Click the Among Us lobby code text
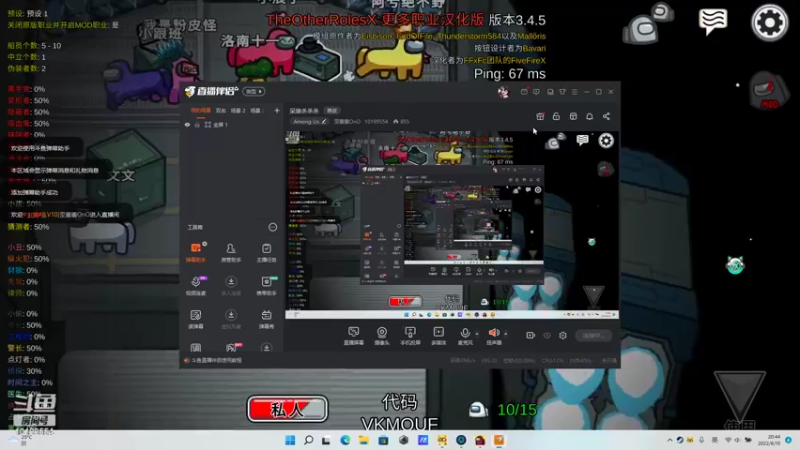 [399, 423]
